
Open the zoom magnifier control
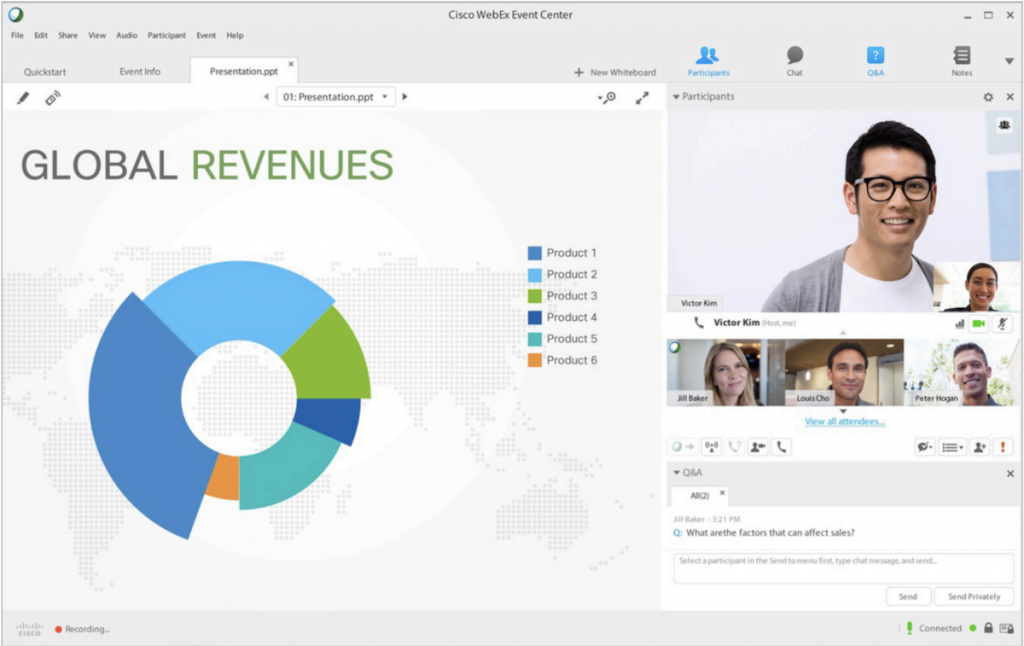(607, 98)
